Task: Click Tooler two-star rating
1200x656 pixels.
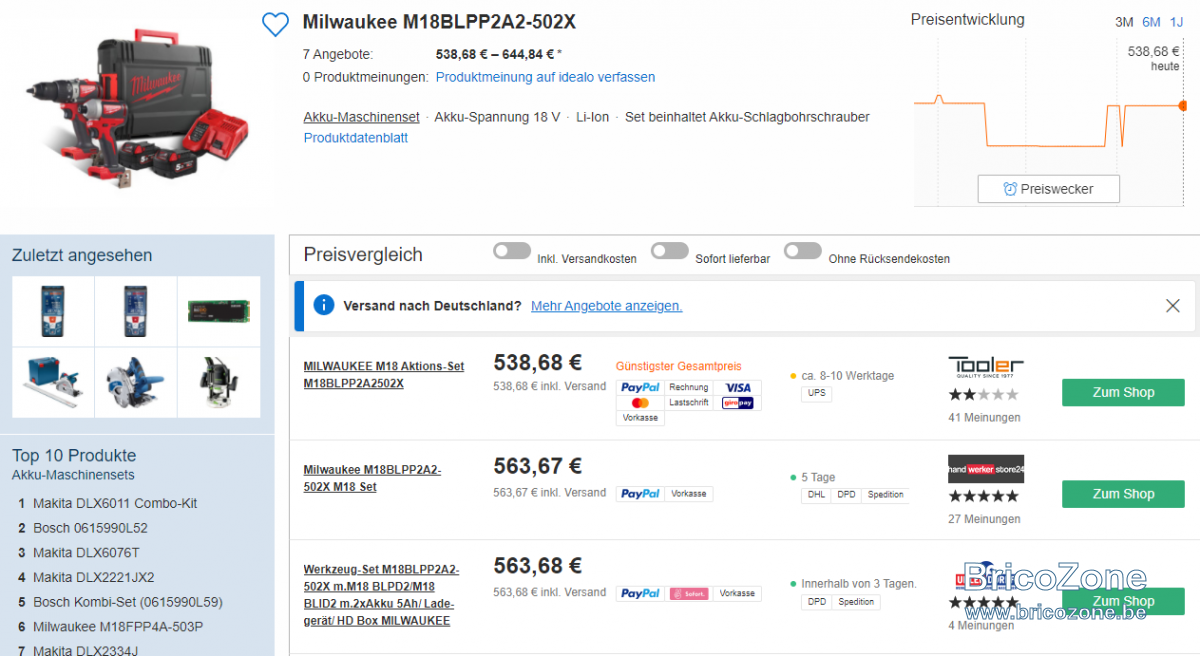Action: 983,395
